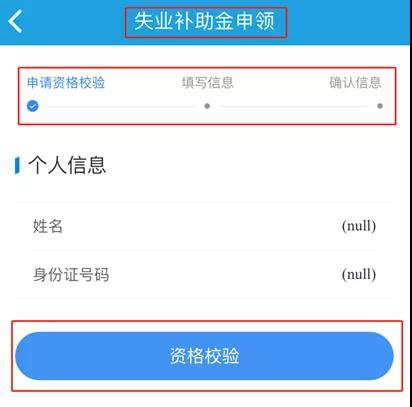Click the blue bar beside 个人信息
This screenshot has width=412, height=407.
click(x=17, y=166)
